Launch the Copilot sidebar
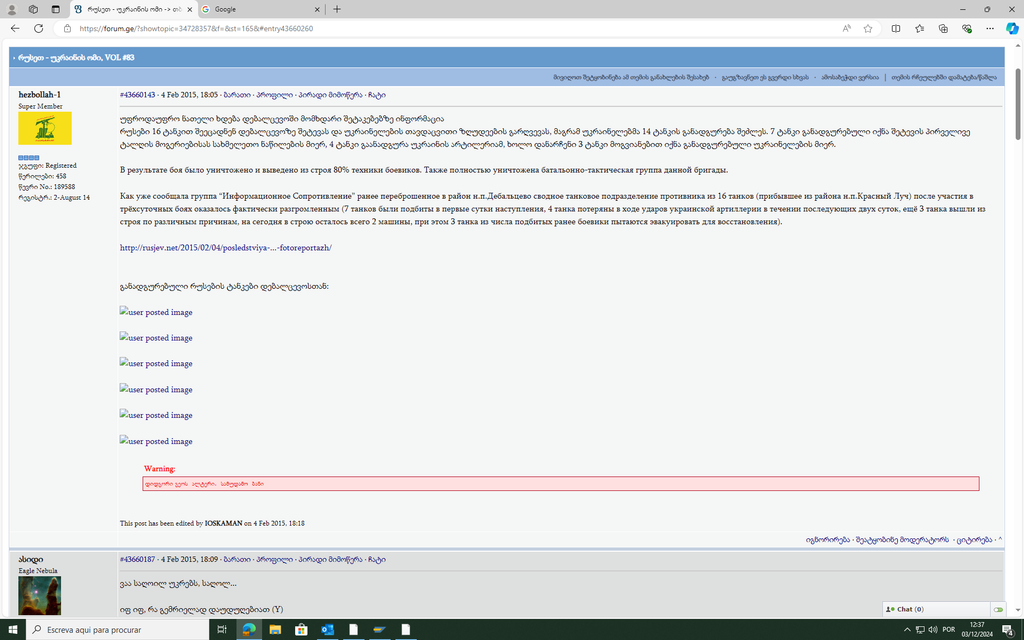1024x640 pixels. (1012, 28)
